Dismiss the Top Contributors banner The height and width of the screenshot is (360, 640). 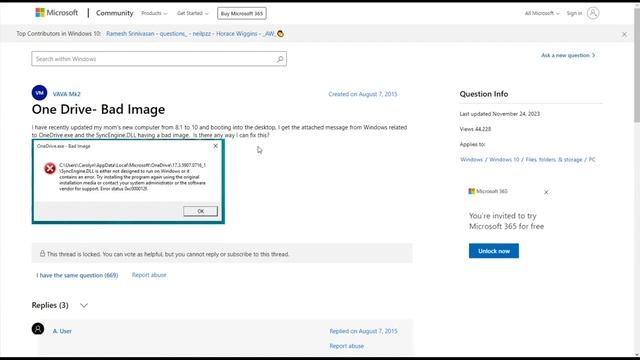(624, 34)
